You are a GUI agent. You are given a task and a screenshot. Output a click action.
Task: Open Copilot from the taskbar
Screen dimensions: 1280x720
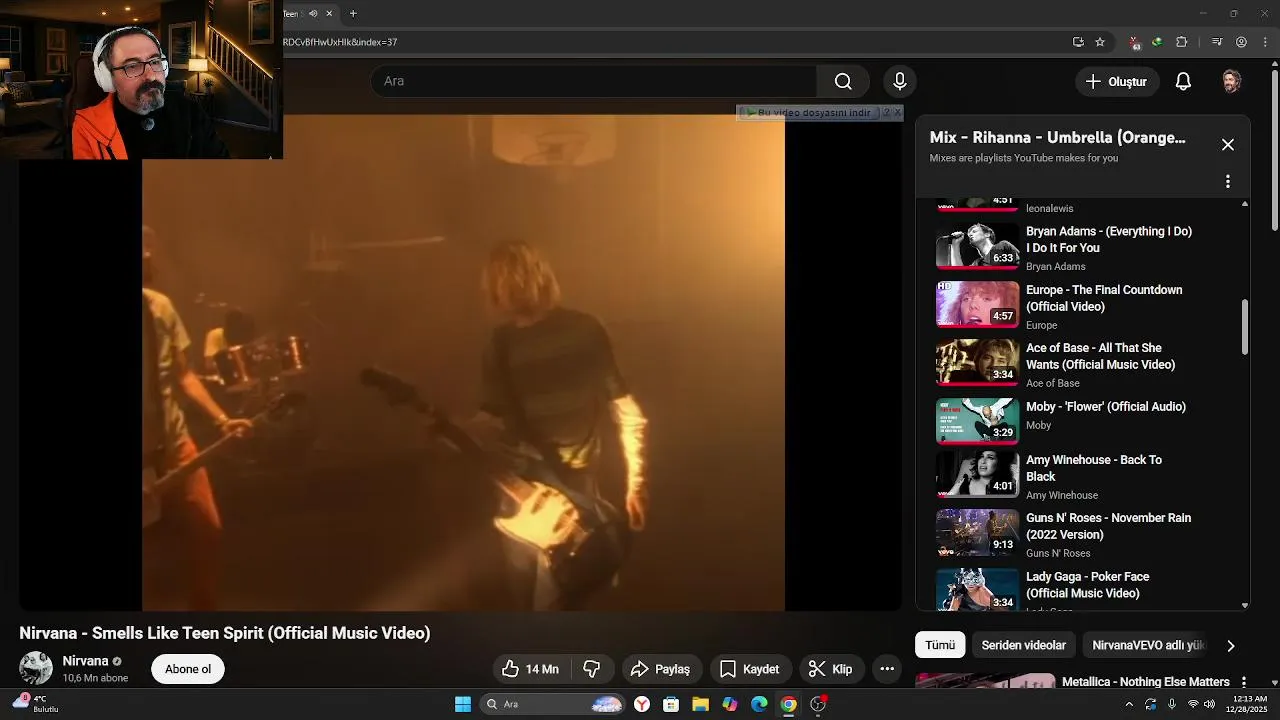click(730, 704)
